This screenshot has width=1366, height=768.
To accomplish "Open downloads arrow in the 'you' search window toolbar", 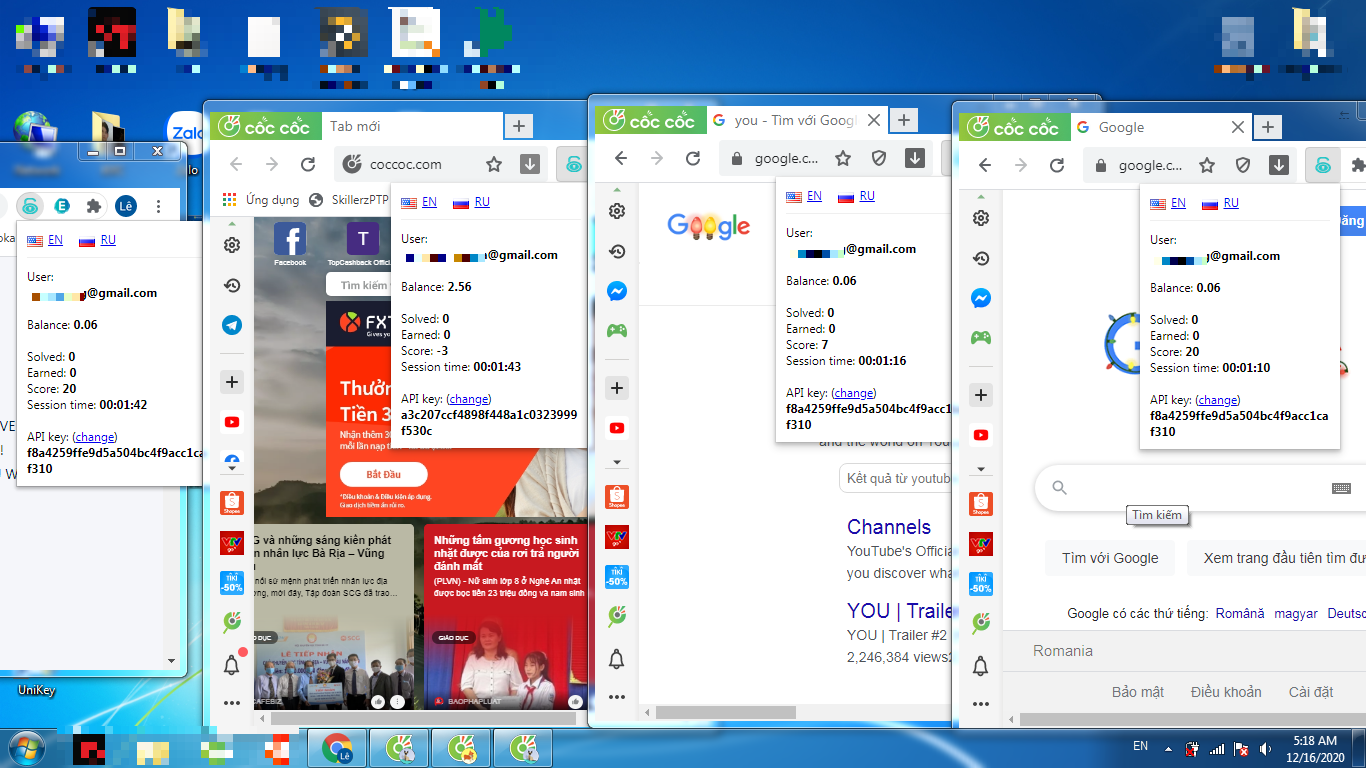I will (x=914, y=158).
